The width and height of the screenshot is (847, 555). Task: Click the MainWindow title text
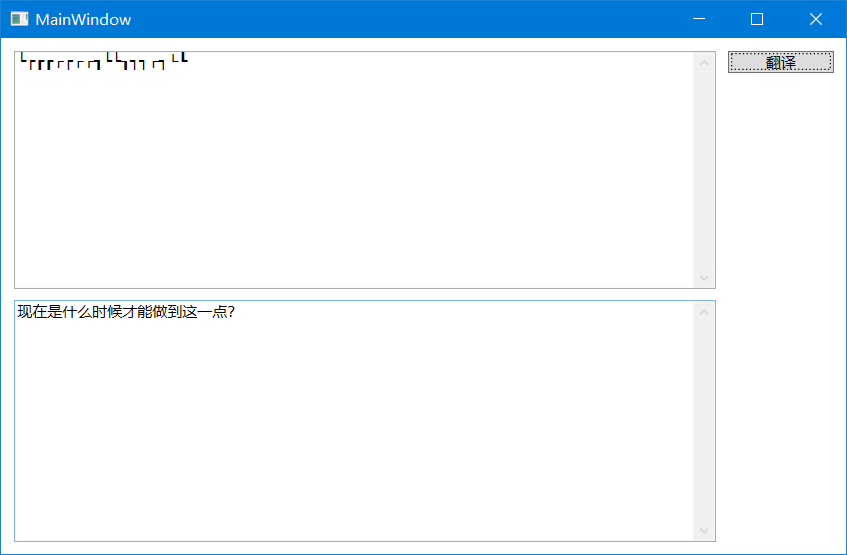point(83,19)
